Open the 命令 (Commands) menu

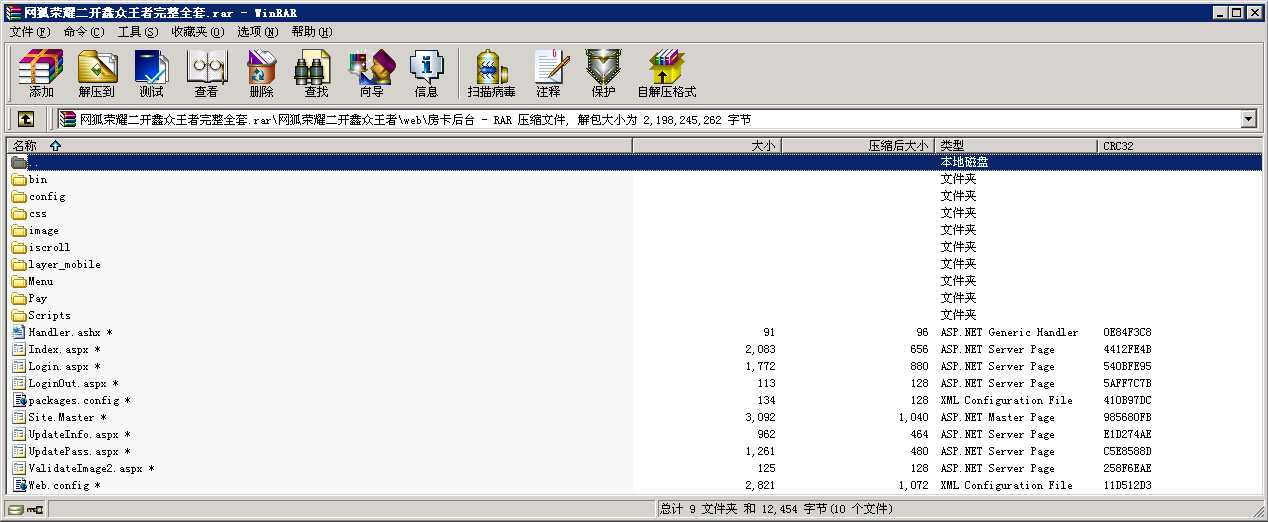point(83,32)
